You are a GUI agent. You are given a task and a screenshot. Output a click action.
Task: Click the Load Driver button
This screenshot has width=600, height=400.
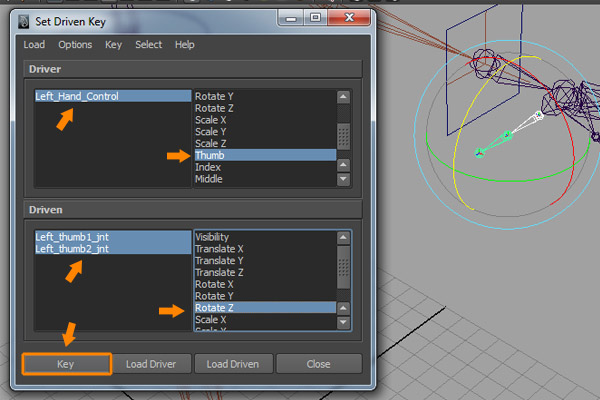tap(151, 364)
